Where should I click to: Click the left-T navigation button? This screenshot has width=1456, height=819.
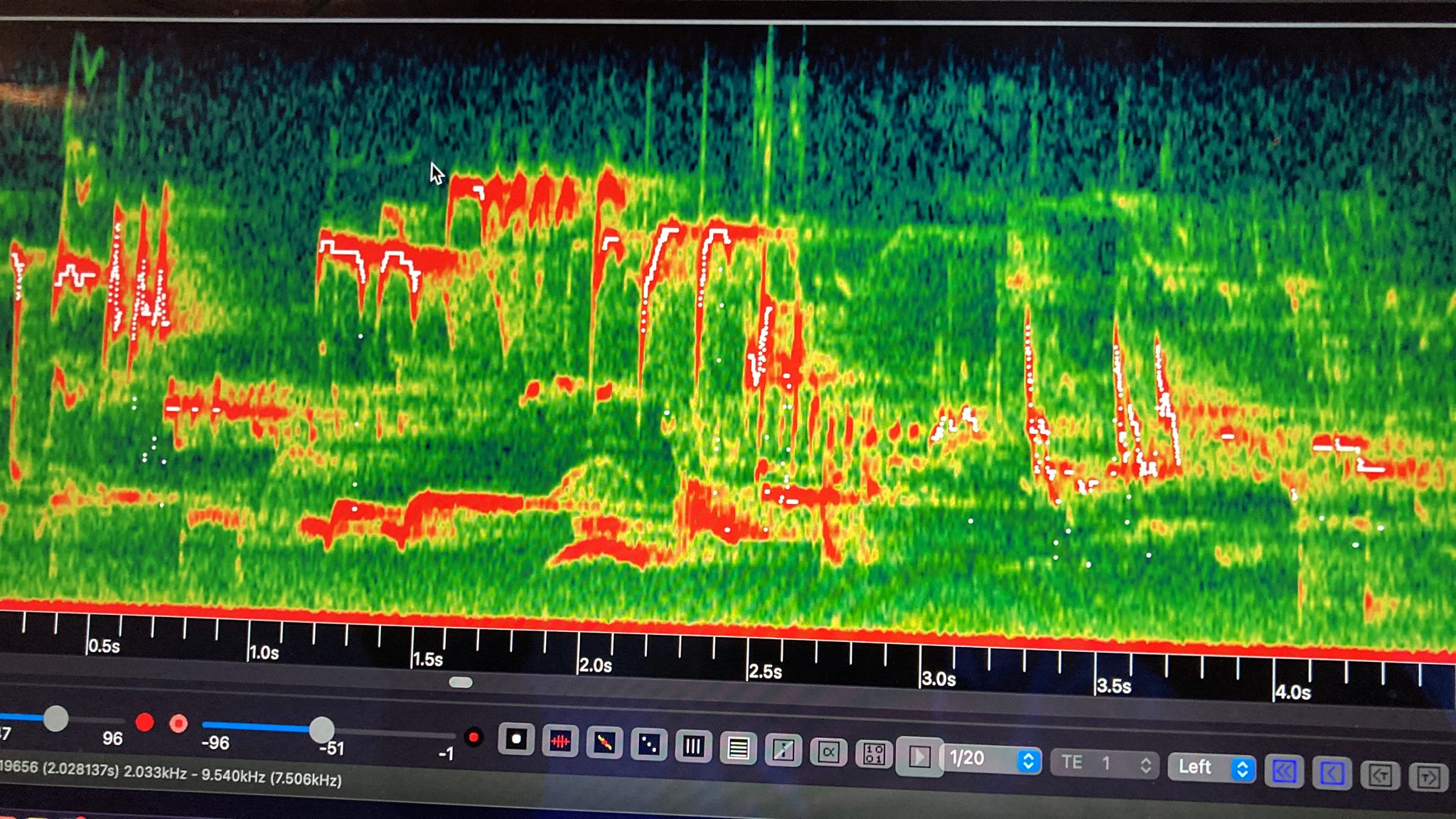click(x=1380, y=776)
